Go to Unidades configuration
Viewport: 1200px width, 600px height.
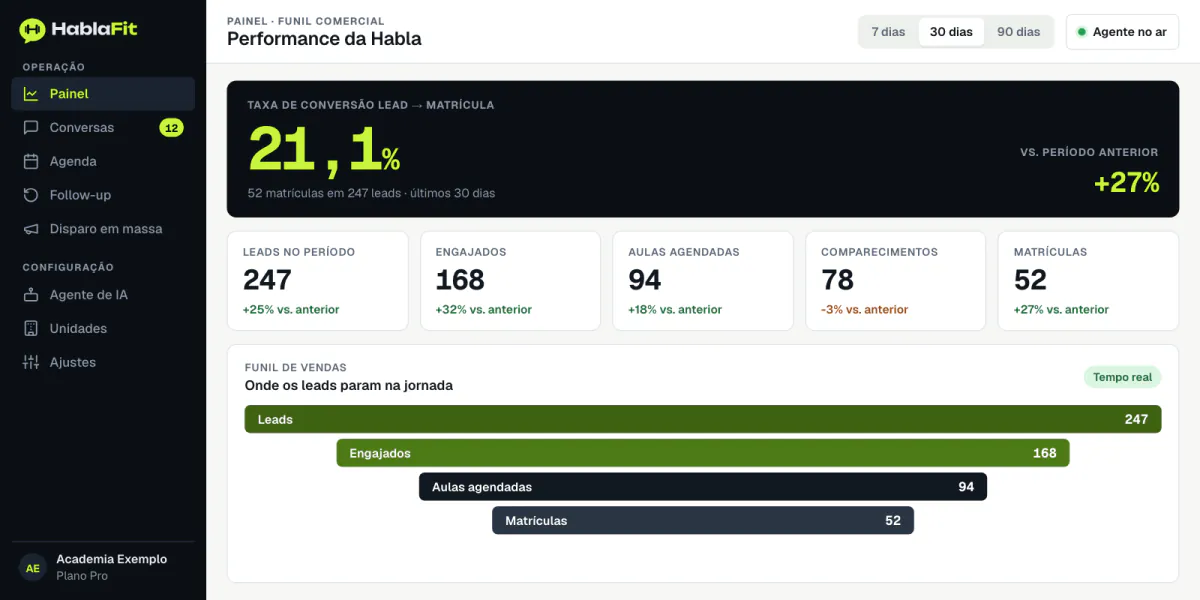[x=103, y=329]
